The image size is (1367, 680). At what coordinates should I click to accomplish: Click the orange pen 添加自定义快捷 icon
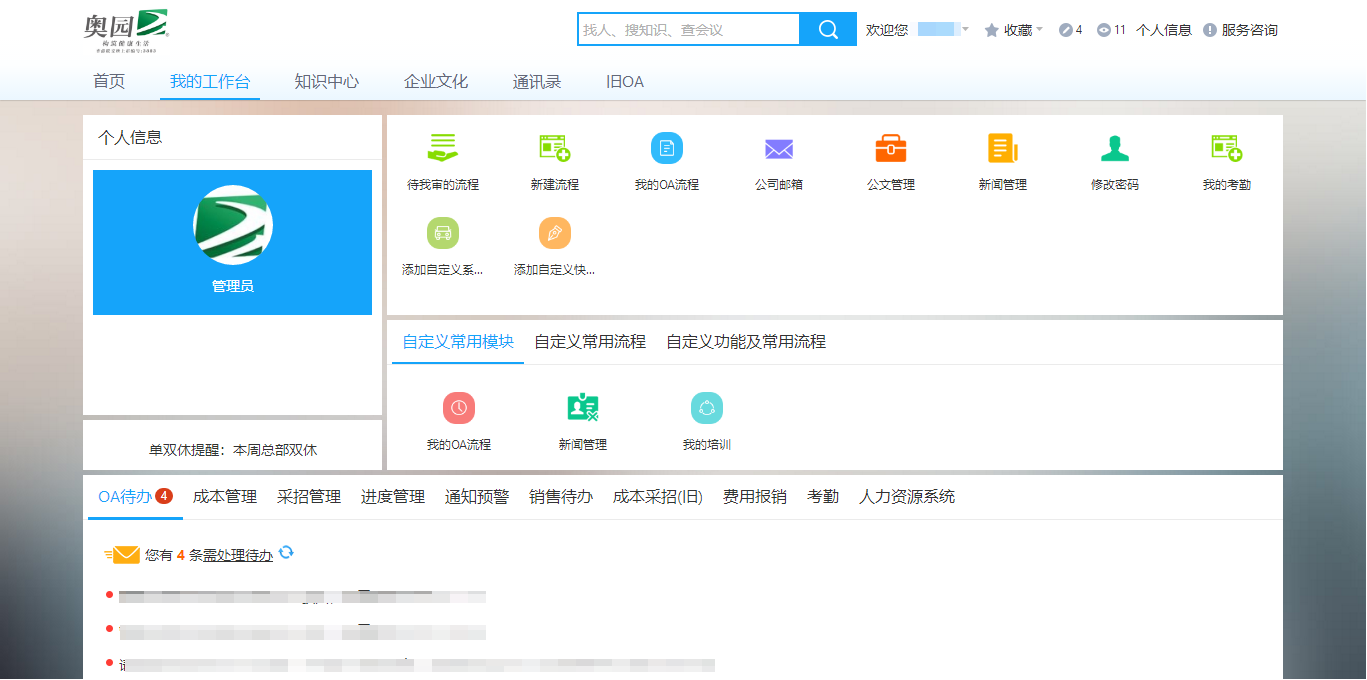pos(555,232)
